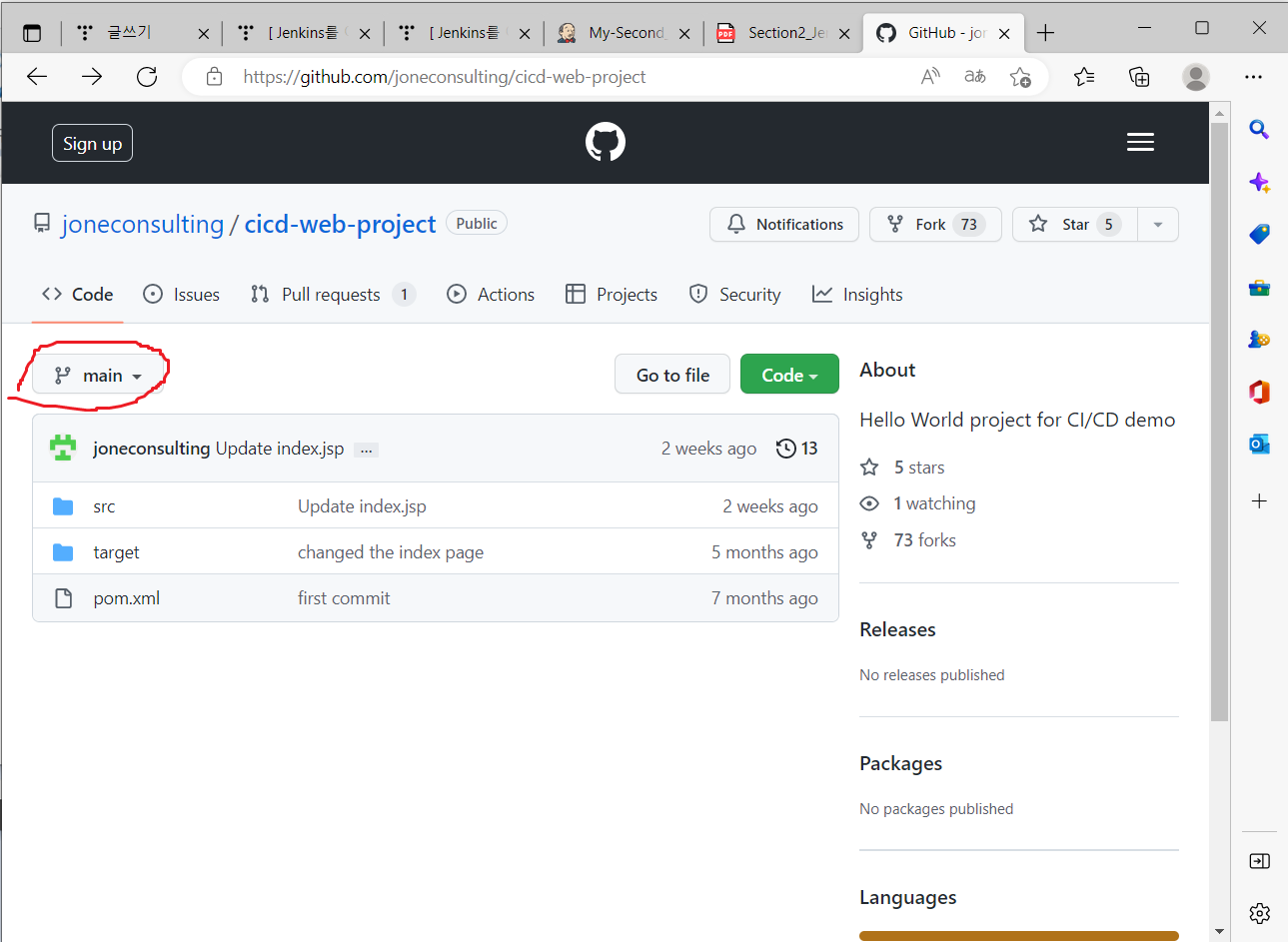Image resolution: width=1288 pixels, height=942 pixels.
Task: Click the hide sidebar toggle icon
Action: [1259, 861]
